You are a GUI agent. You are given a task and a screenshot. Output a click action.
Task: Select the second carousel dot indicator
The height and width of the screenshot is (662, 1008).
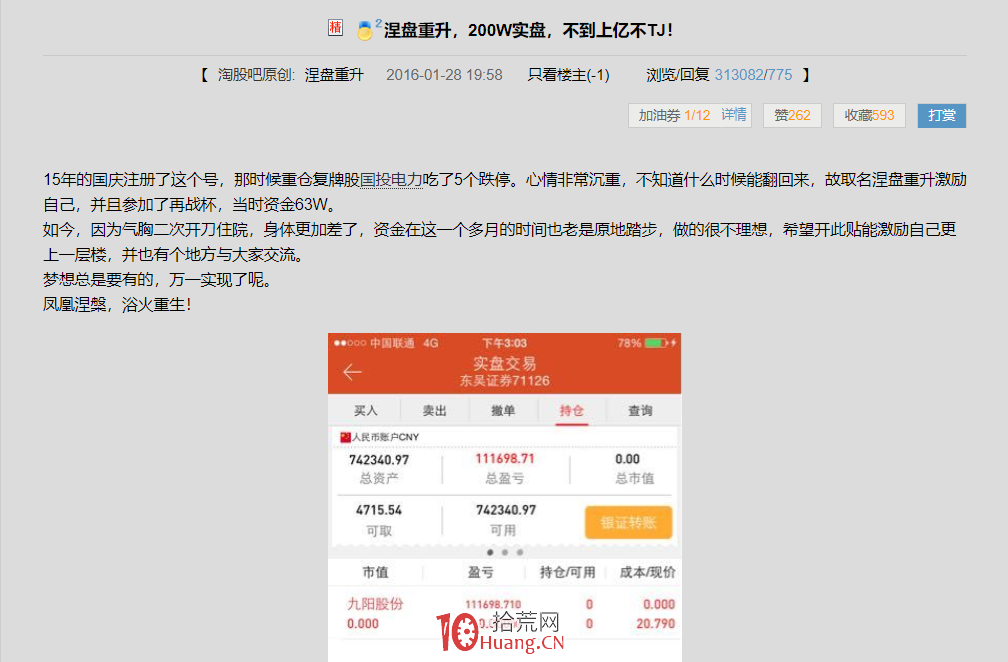505,551
